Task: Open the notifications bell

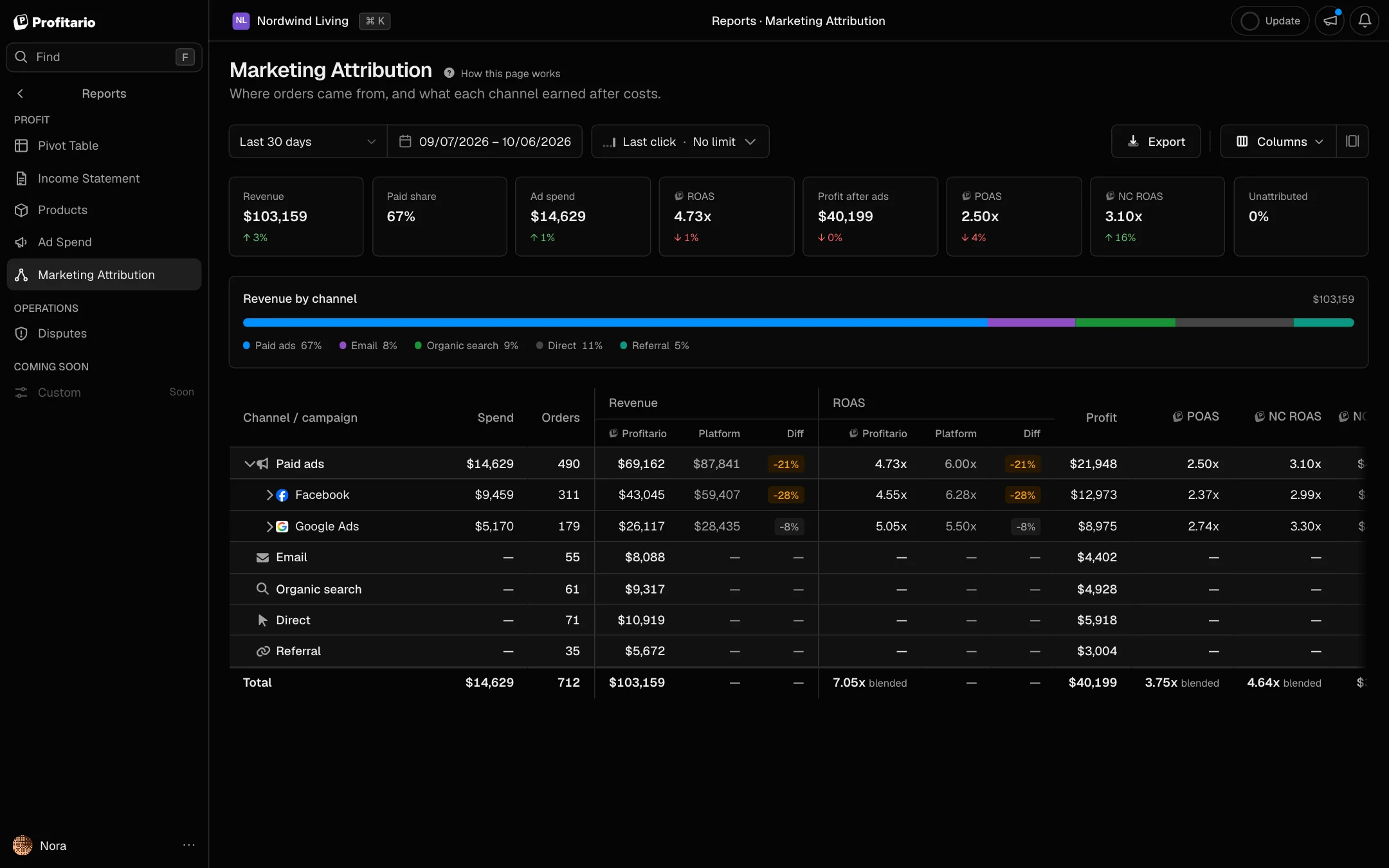Action: click(1364, 21)
